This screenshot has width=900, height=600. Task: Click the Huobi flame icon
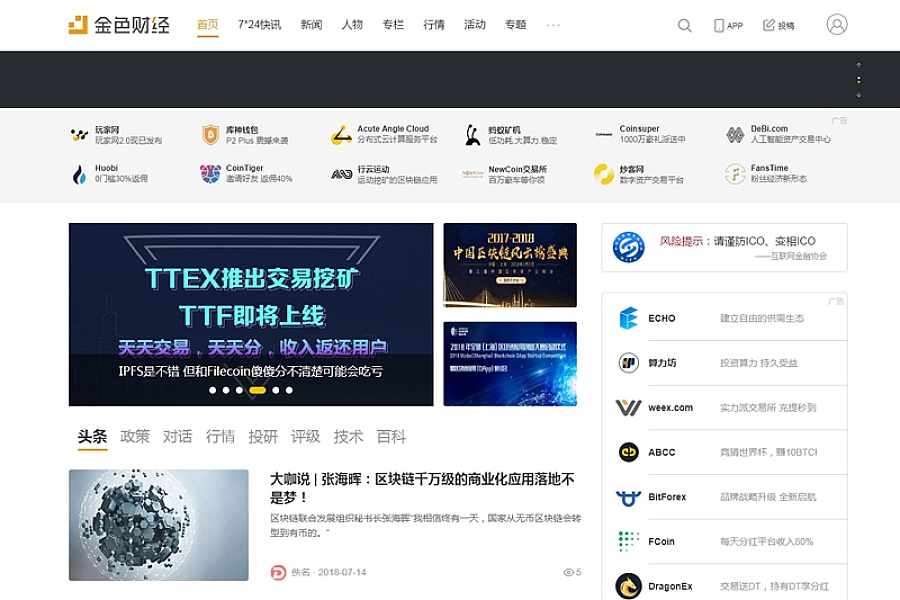(x=79, y=174)
